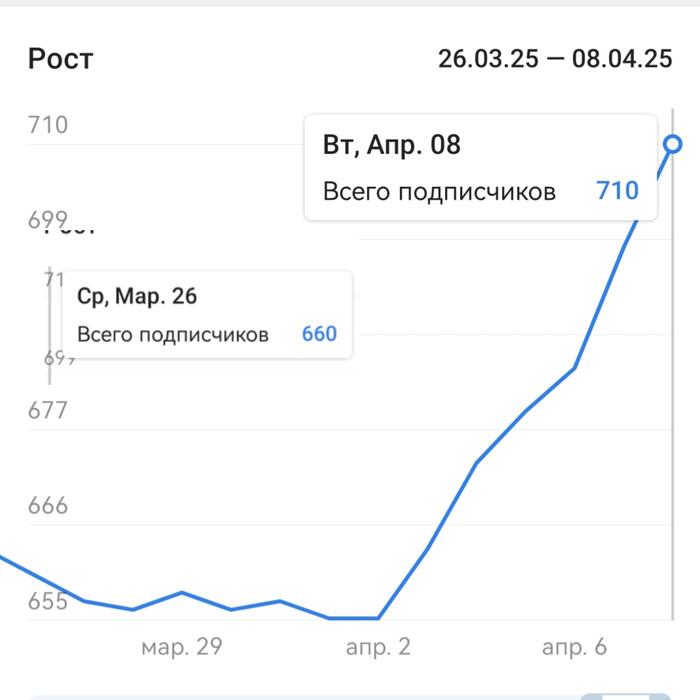Click the 'Вт, Апр. 08' tooltip card
The image size is (700, 700).
tap(480, 167)
